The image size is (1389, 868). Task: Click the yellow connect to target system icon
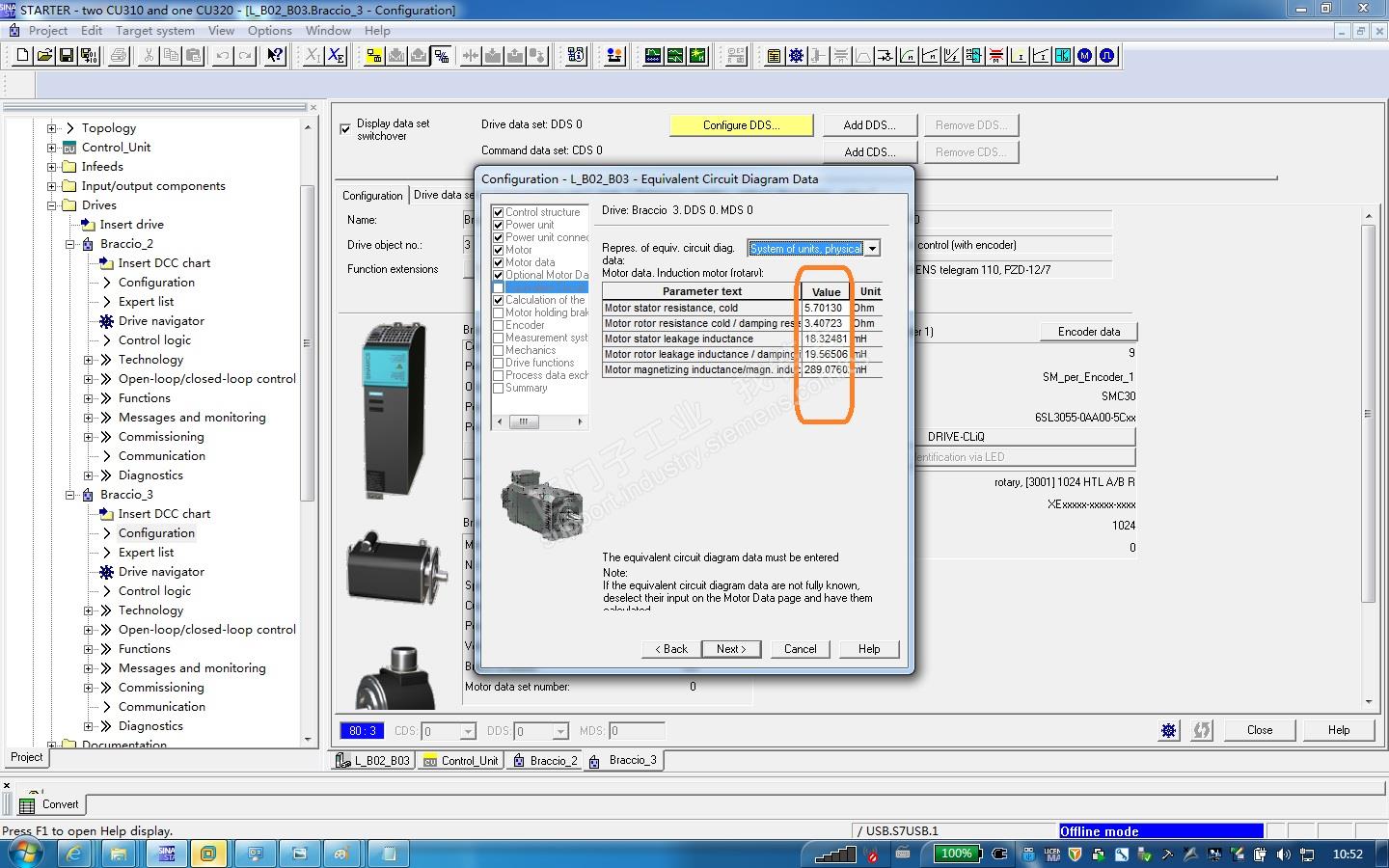pyautogui.click(x=374, y=56)
